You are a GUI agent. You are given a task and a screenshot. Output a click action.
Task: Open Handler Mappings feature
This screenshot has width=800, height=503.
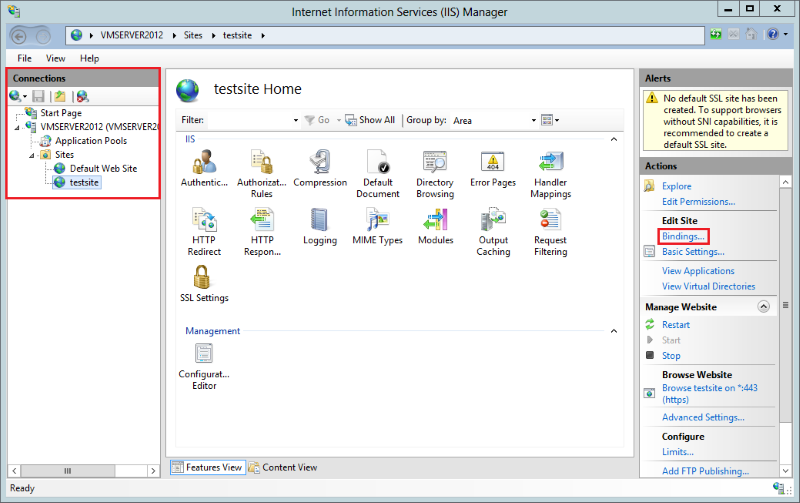pyautogui.click(x=551, y=173)
